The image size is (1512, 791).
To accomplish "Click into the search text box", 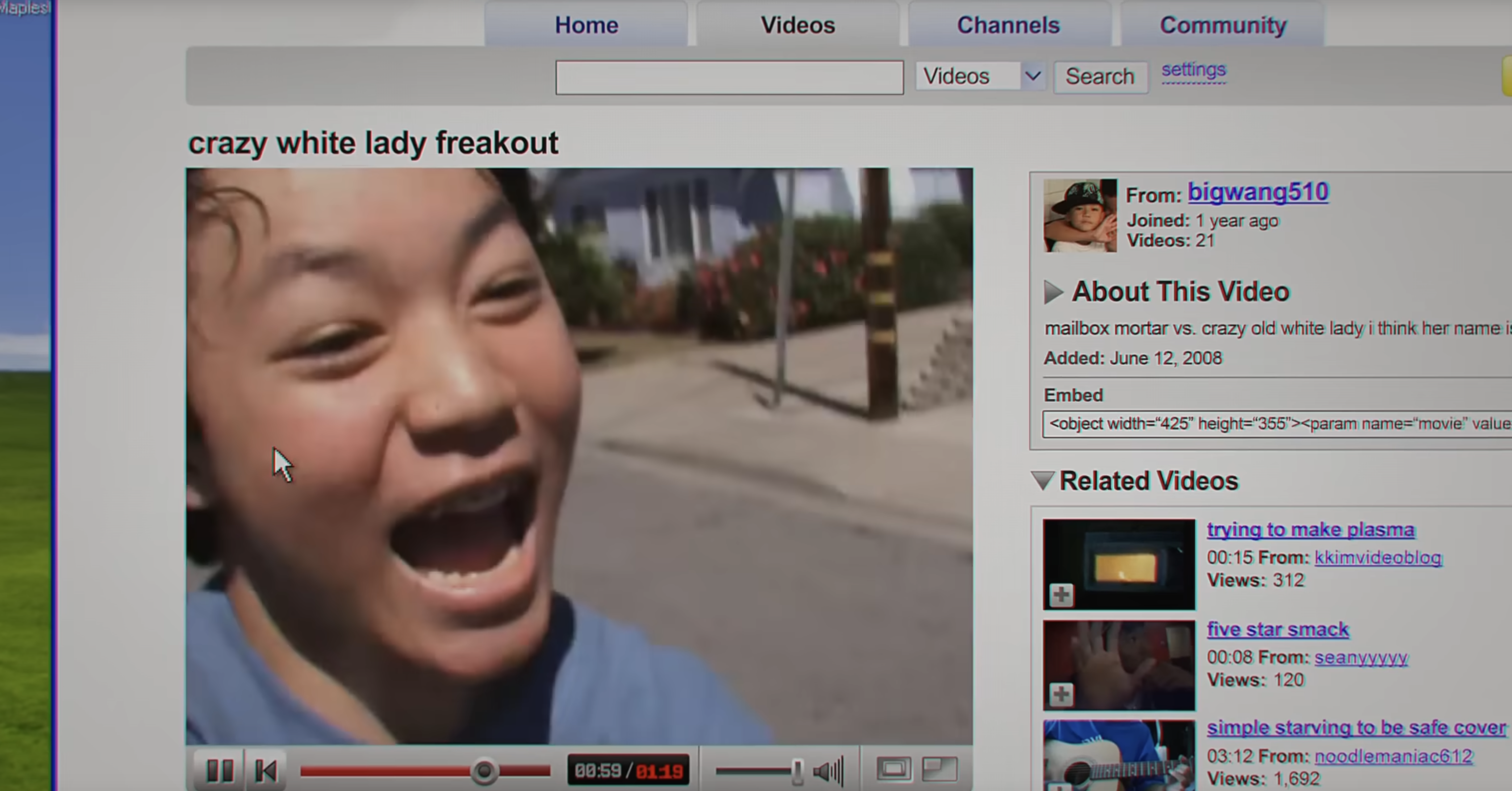I will pos(730,77).
